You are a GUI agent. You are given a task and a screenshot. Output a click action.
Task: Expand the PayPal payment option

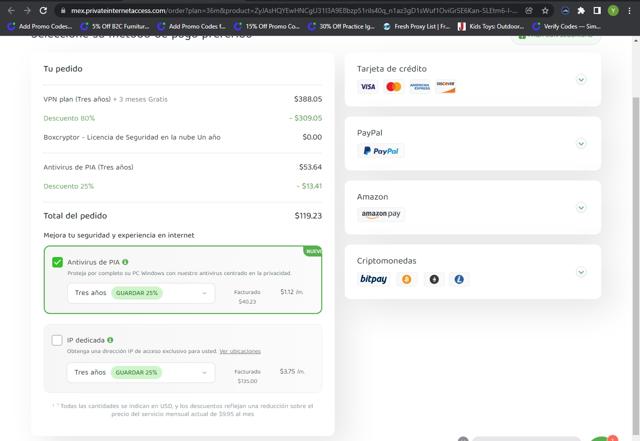pyautogui.click(x=581, y=143)
